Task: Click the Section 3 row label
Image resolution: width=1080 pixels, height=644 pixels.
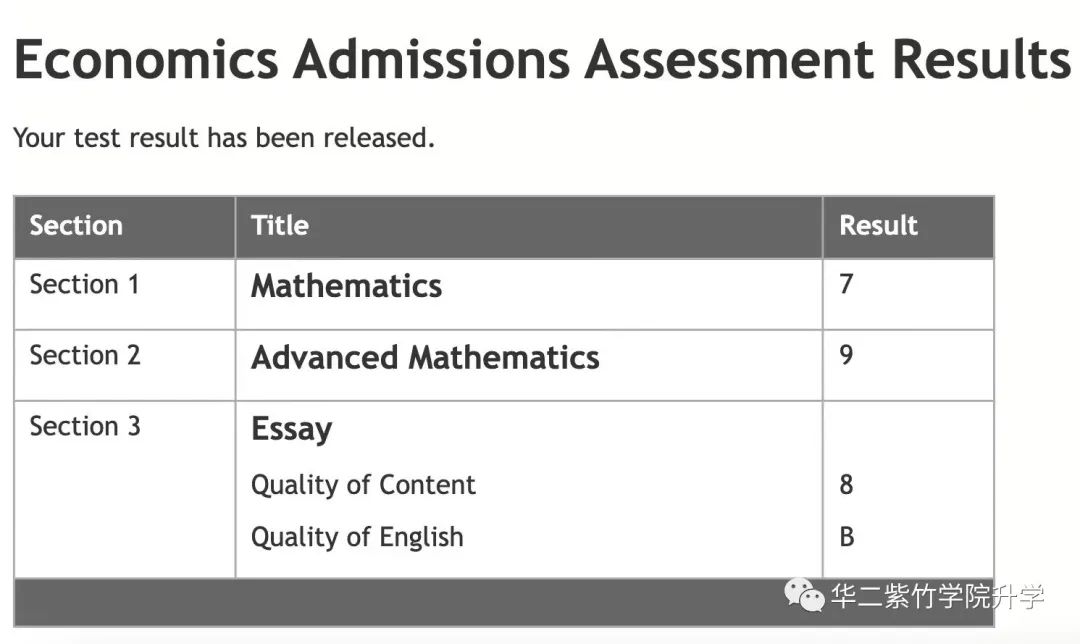Action: click(x=85, y=426)
